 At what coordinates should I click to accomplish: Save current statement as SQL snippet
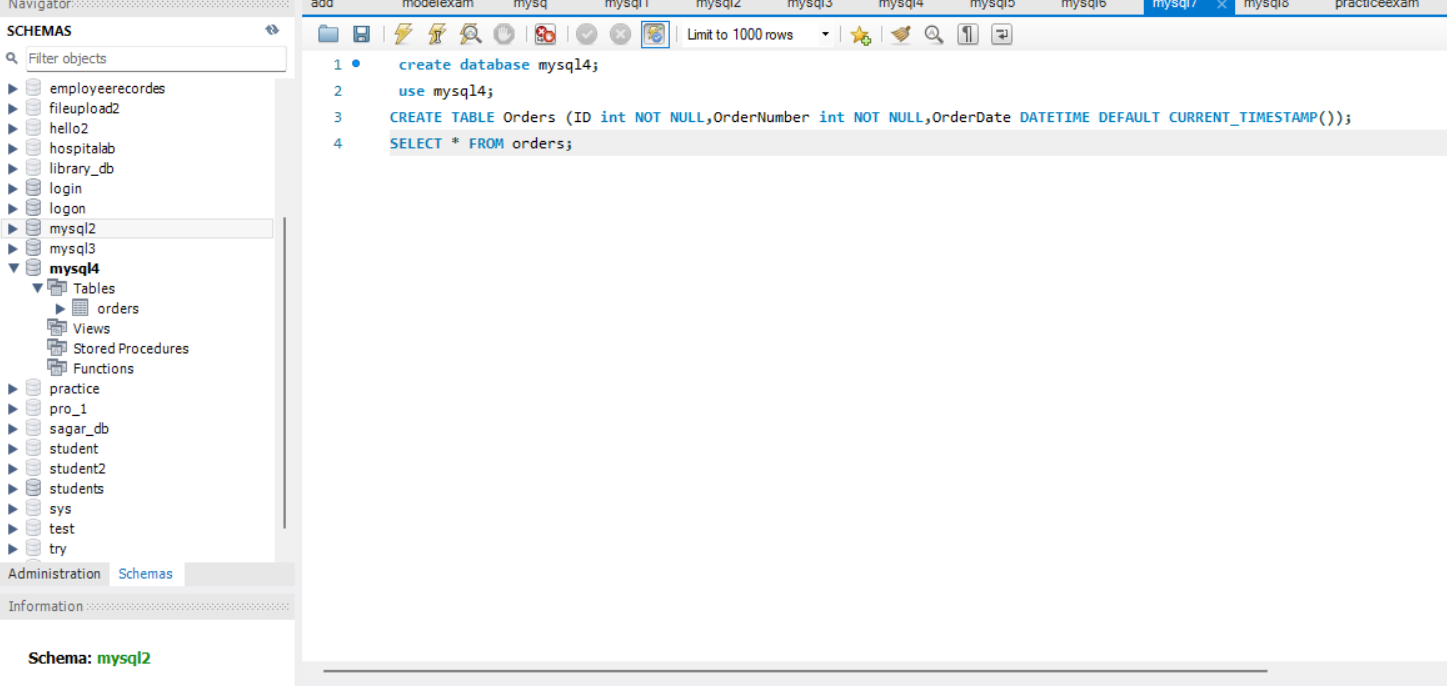(x=861, y=35)
